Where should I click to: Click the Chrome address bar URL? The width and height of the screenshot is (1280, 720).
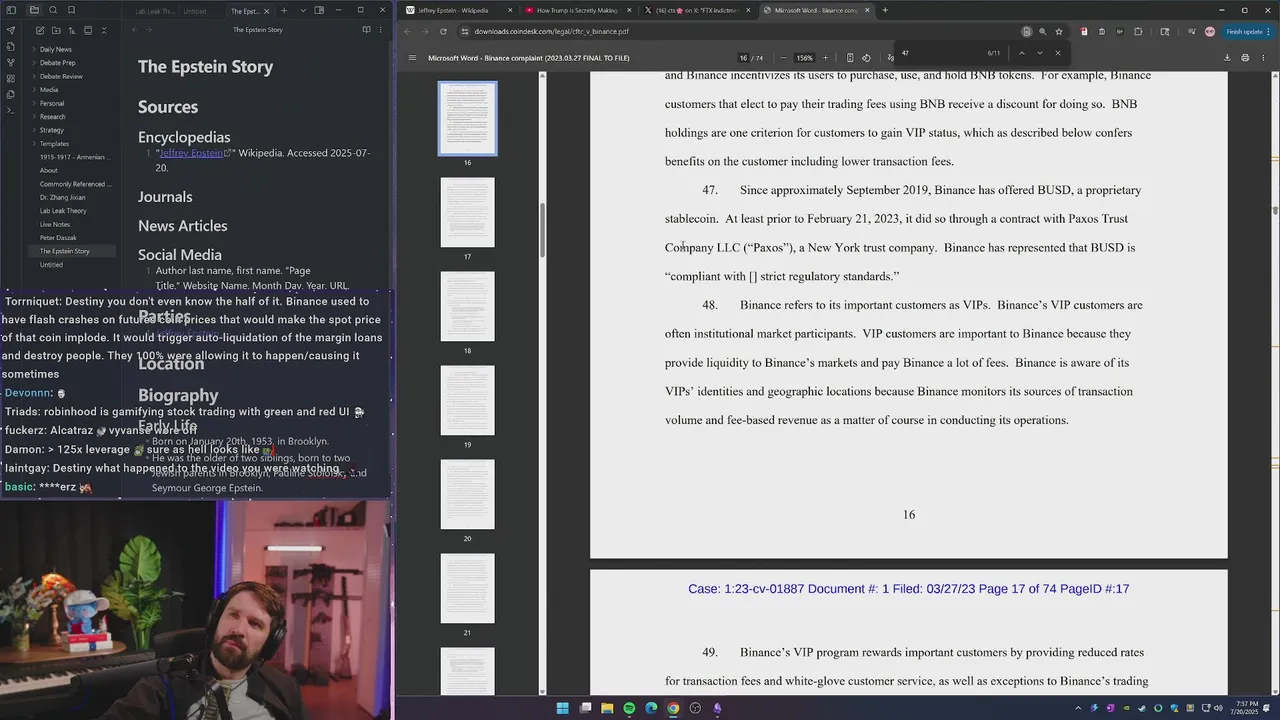click(x=551, y=31)
